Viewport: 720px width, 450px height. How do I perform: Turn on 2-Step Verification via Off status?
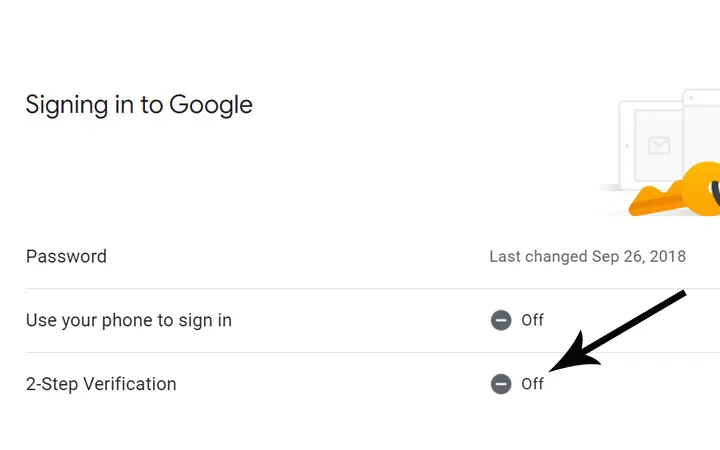click(x=532, y=384)
